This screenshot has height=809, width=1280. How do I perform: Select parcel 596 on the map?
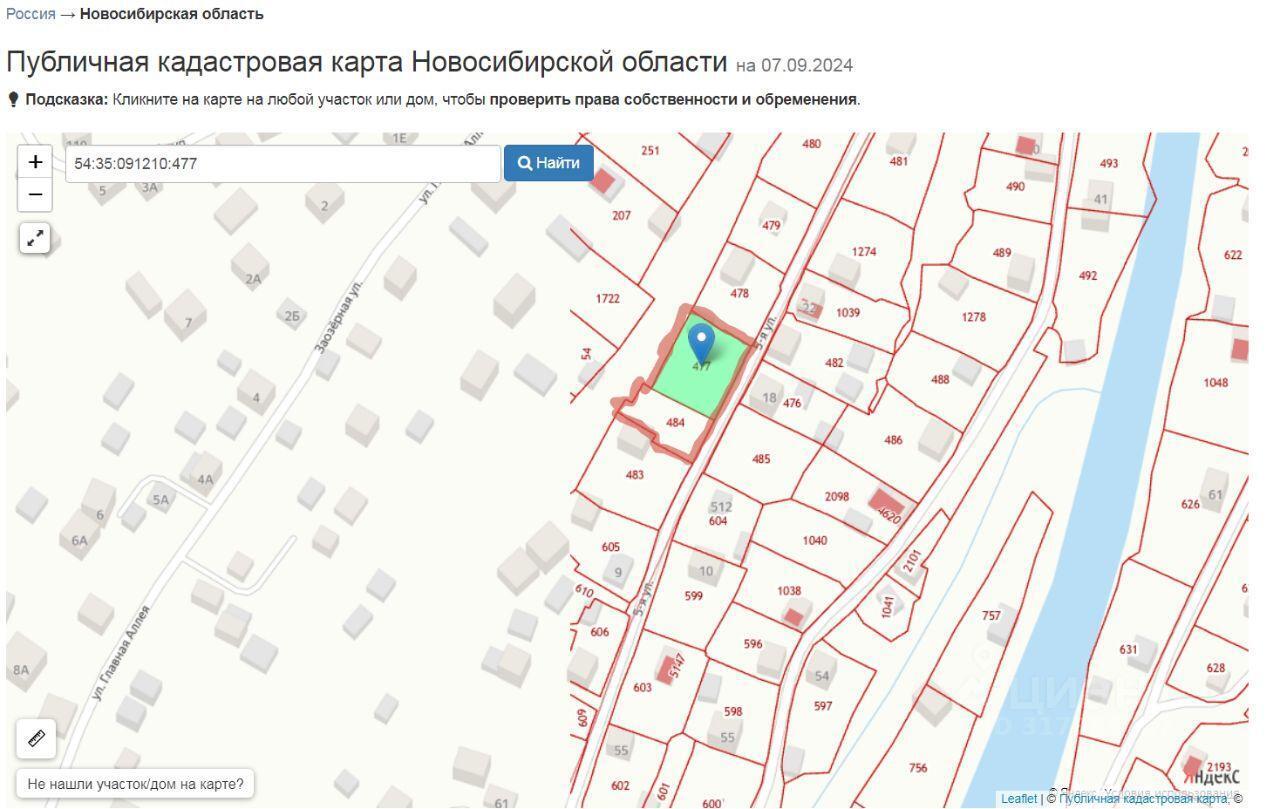[753, 645]
